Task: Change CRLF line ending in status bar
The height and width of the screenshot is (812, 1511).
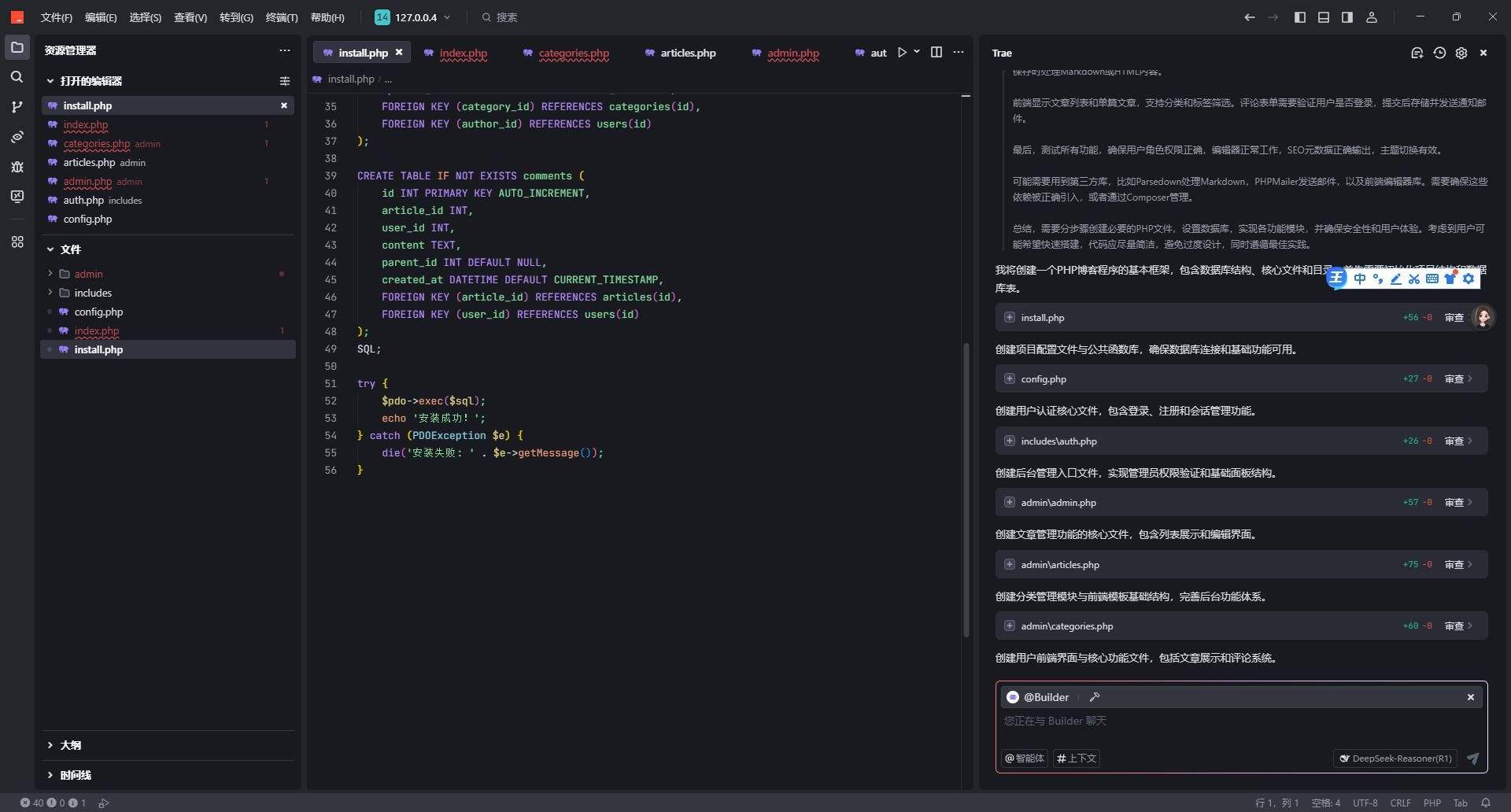Action: [1401, 803]
